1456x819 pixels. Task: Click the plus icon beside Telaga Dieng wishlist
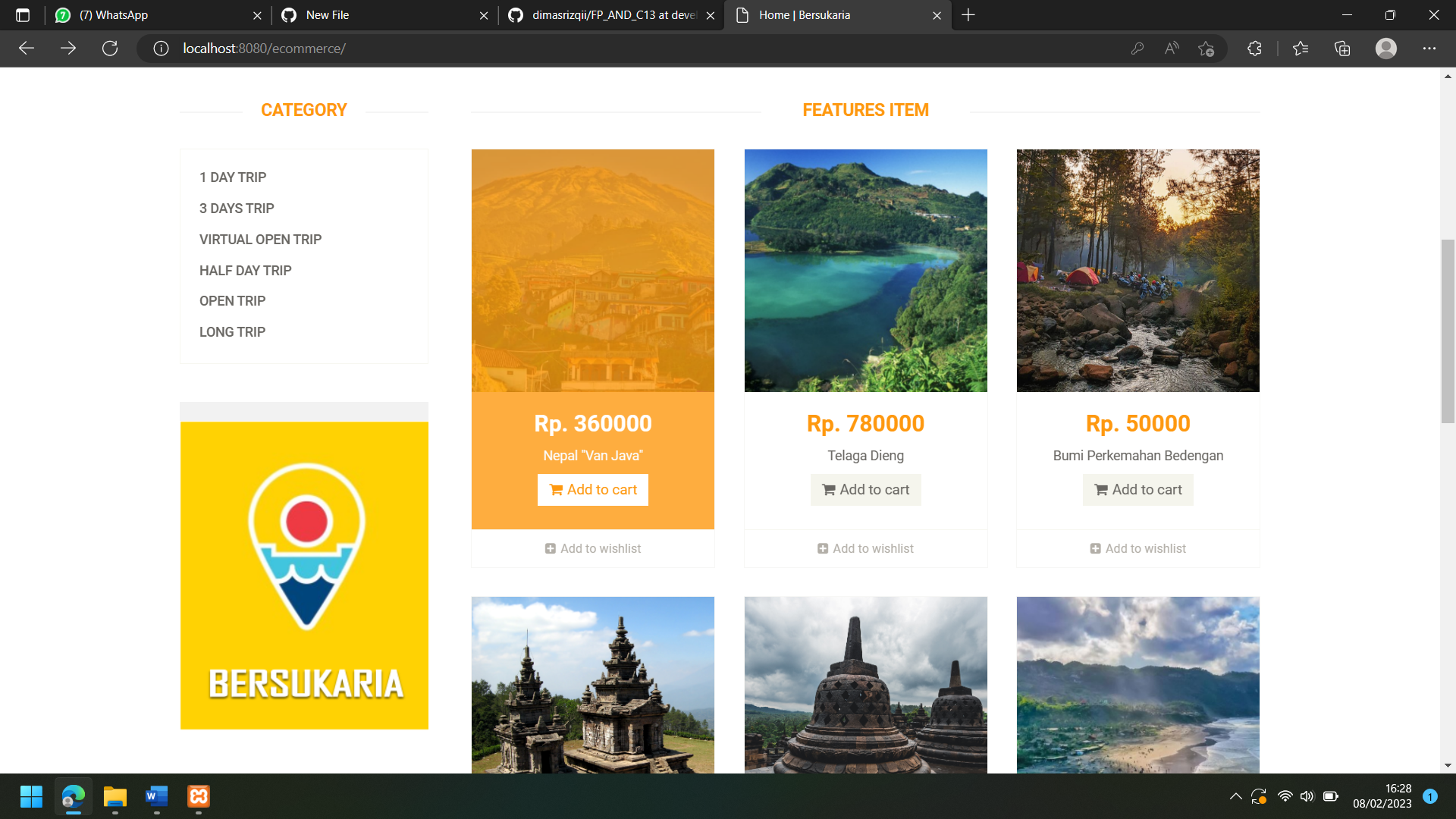pos(822,548)
